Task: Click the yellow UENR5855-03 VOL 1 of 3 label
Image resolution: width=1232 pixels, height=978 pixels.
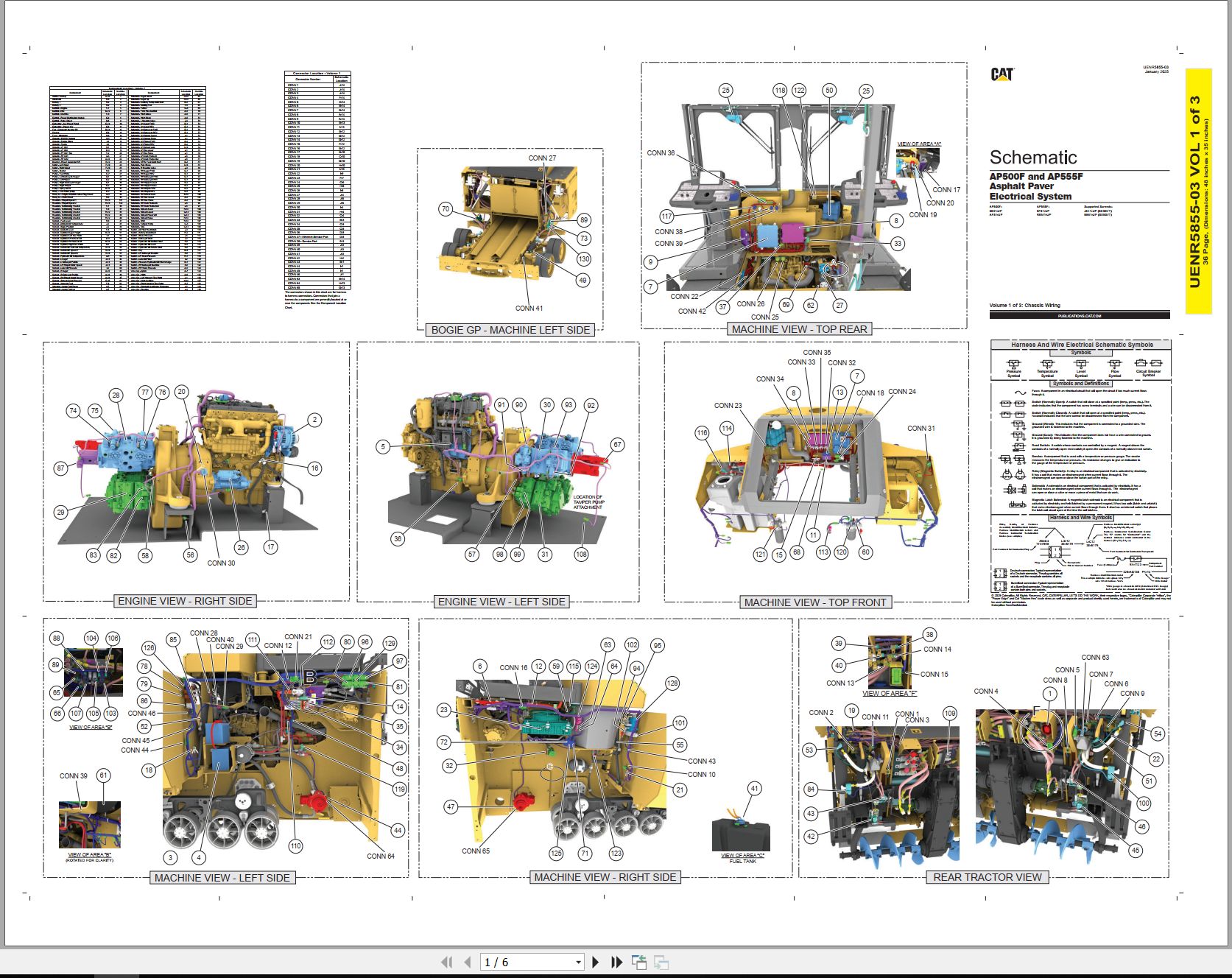Action: click(x=1198, y=191)
